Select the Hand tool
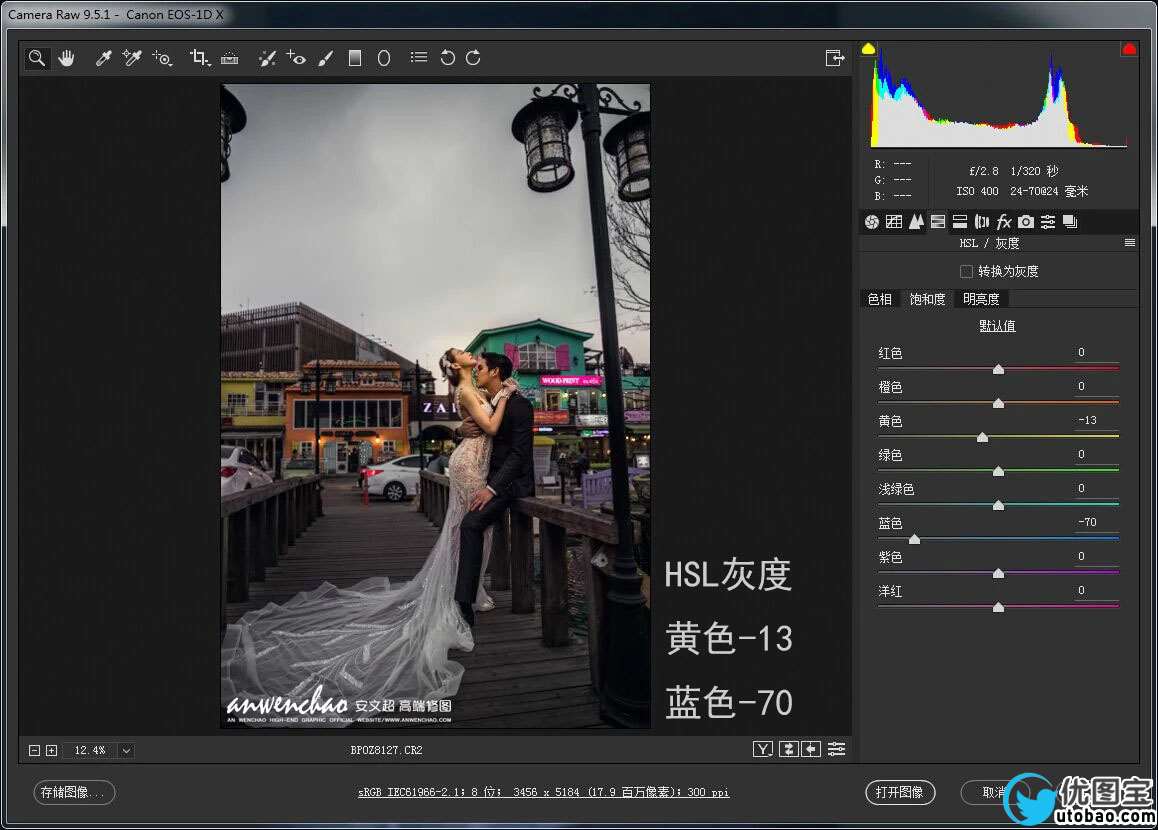 point(66,58)
